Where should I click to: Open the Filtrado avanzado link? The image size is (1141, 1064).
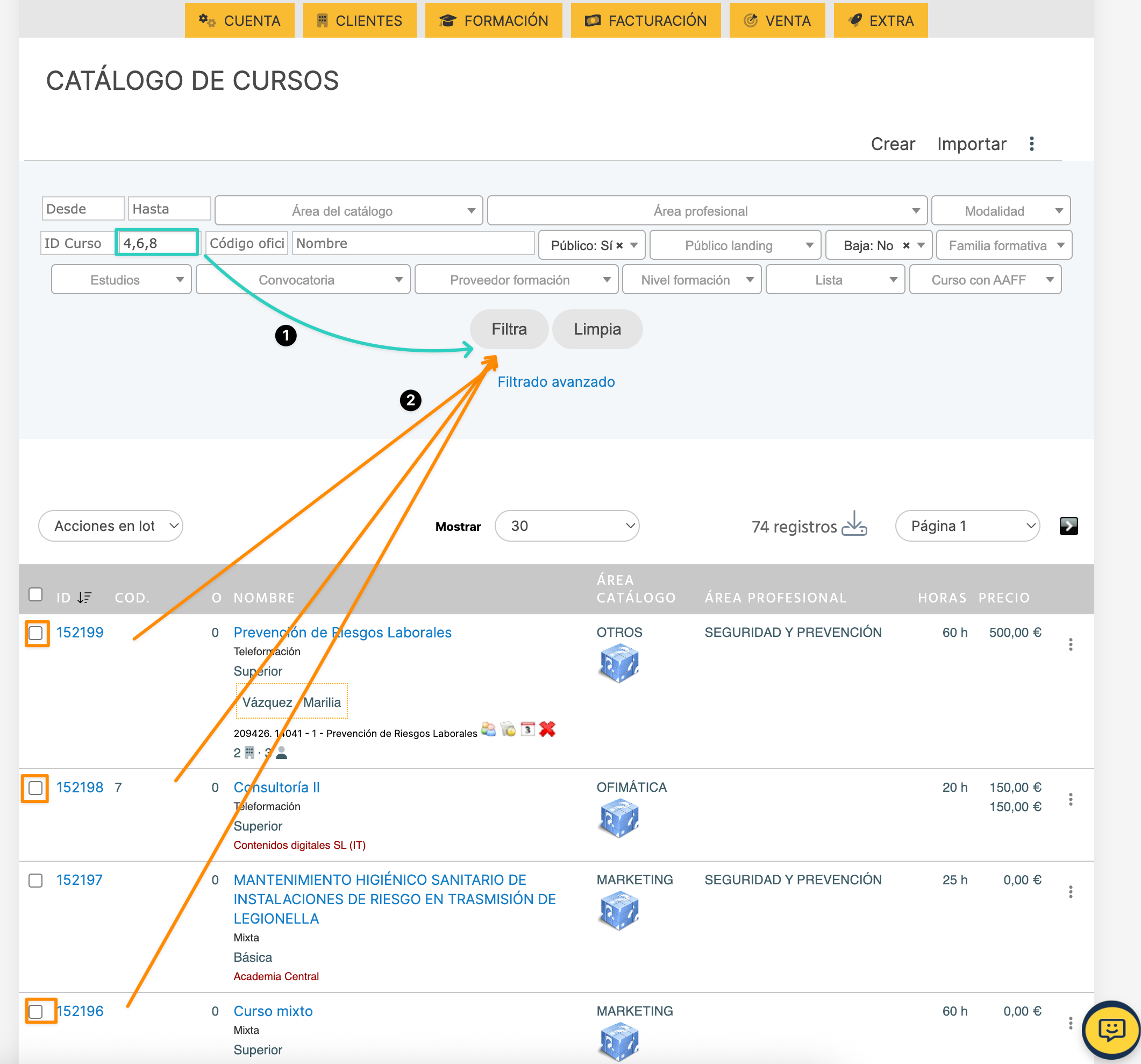click(x=555, y=382)
